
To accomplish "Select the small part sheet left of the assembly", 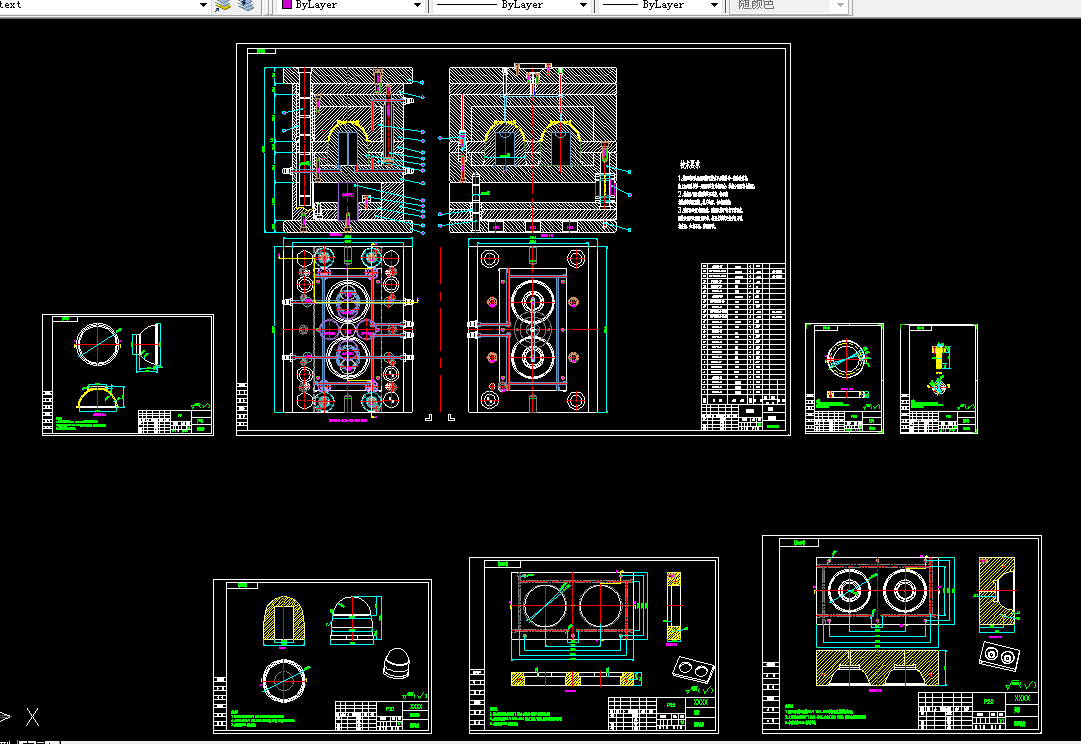I will click(x=128, y=375).
